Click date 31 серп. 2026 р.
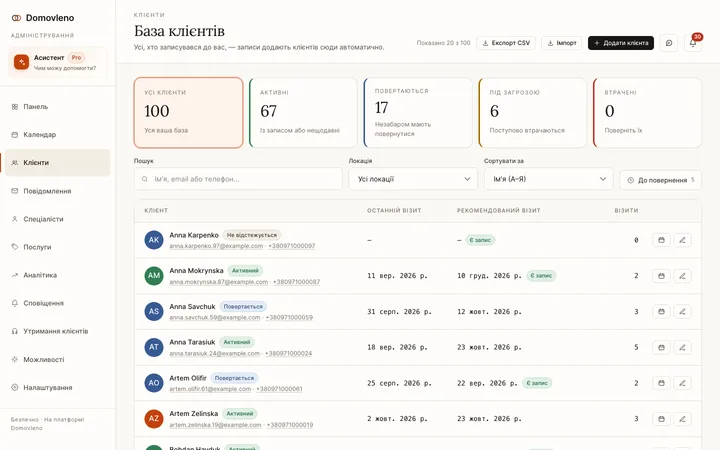The width and height of the screenshot is (720, 450). click(399, 312)
